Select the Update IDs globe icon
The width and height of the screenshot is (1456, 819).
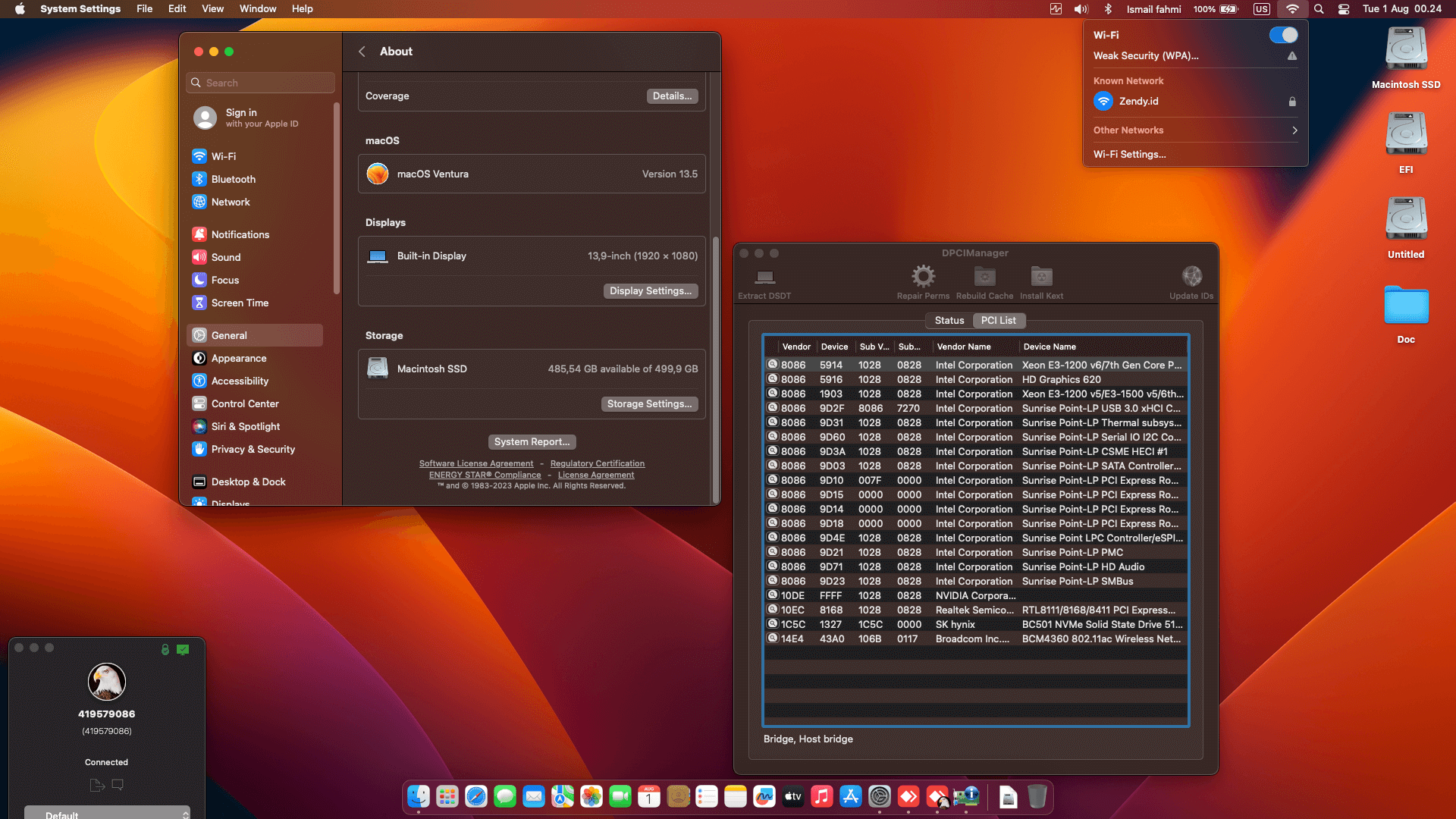click(1191, 277)
